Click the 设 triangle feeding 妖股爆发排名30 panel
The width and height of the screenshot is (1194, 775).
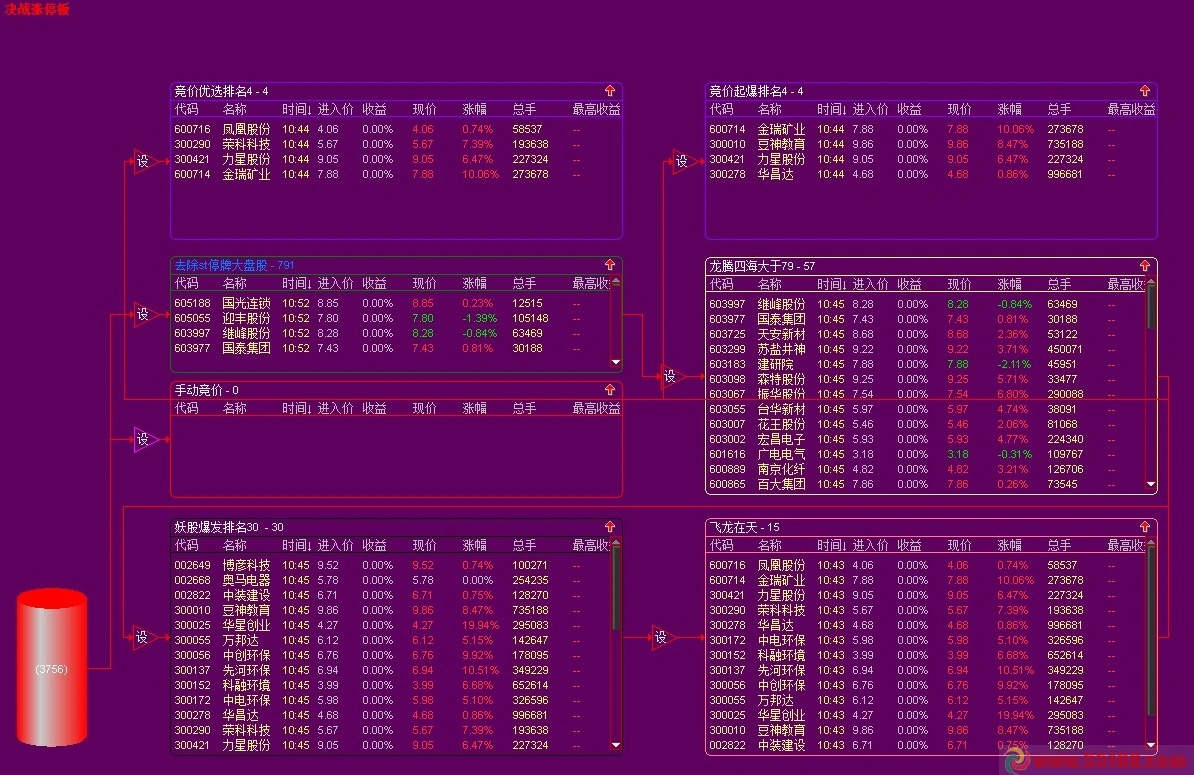[145, 637]
